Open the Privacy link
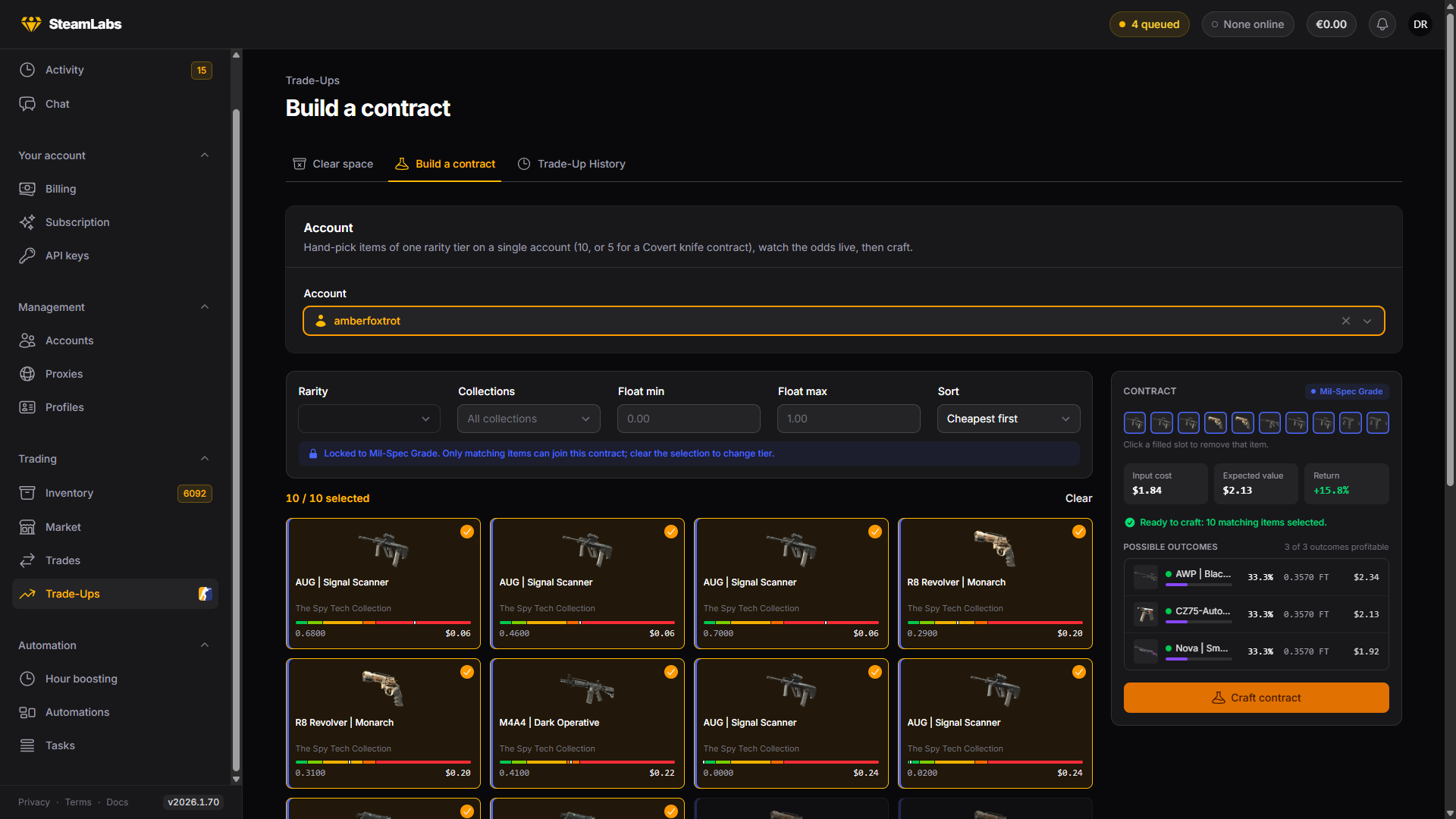 pyautogui.click(x=34, y=802)
